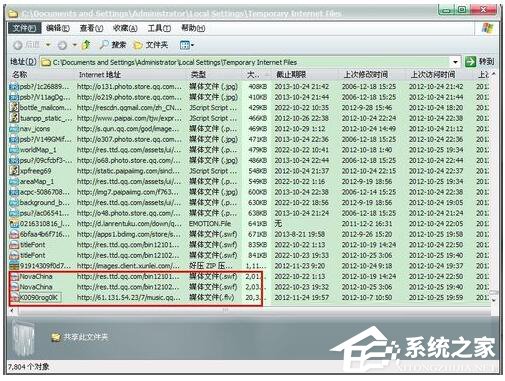Open the 文件(F) menu
The width and height of the screenshot is (505, 381).
click(x=24, y=28)
